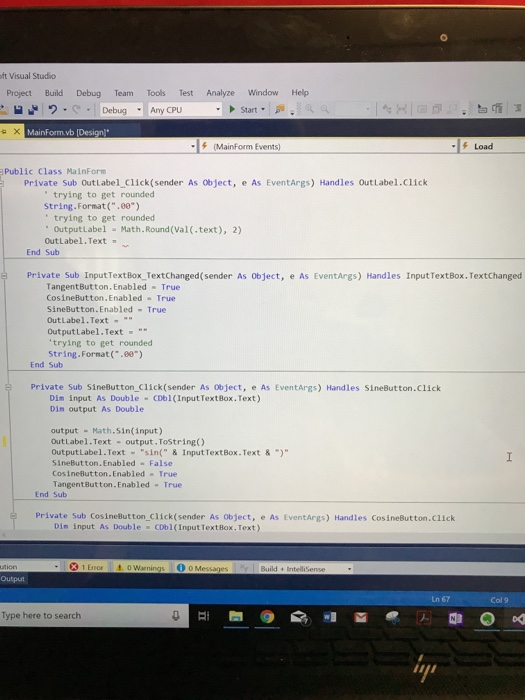Toggle the 0 Warnings filter button

click(140, 567)
